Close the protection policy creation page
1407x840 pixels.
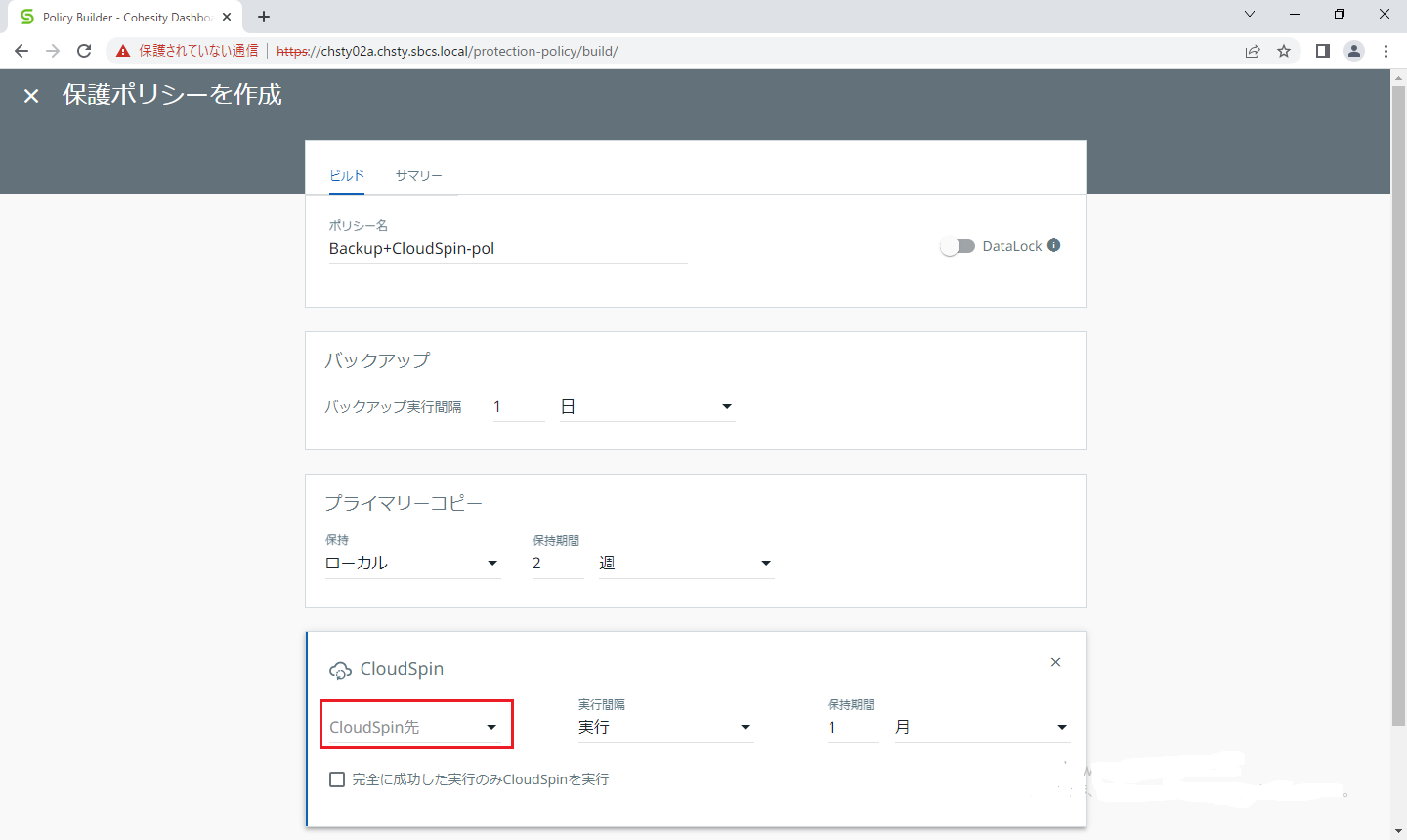[x=31, y=96]
